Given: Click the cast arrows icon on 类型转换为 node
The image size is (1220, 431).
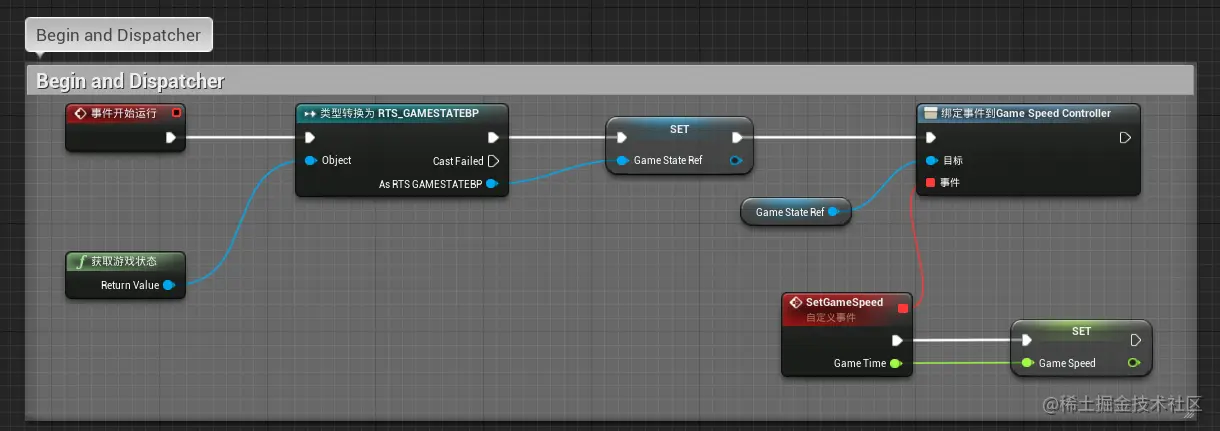Looking at the screenshot, I should 309,114.
